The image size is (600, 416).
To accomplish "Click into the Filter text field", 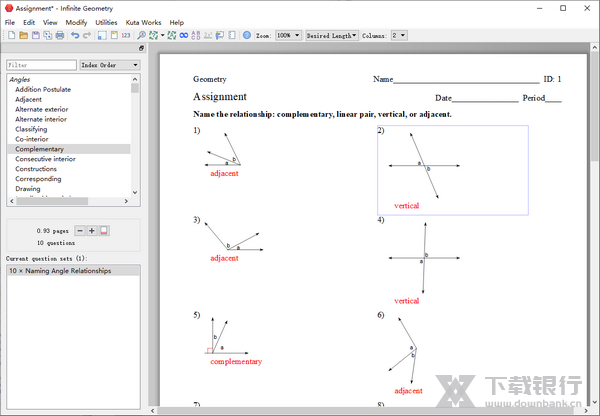I will [x=41, y=65].
